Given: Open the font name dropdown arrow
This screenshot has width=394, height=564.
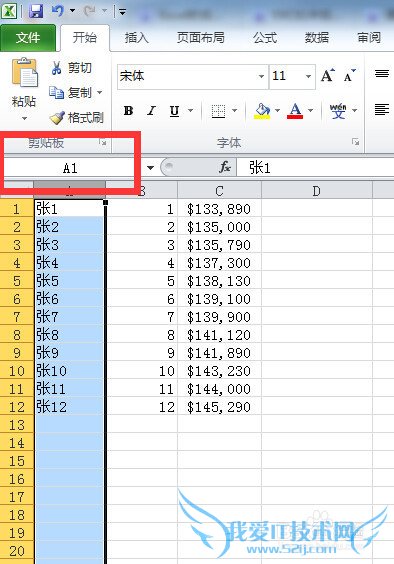Looking at the screenshot, I should tap(262, 76).
